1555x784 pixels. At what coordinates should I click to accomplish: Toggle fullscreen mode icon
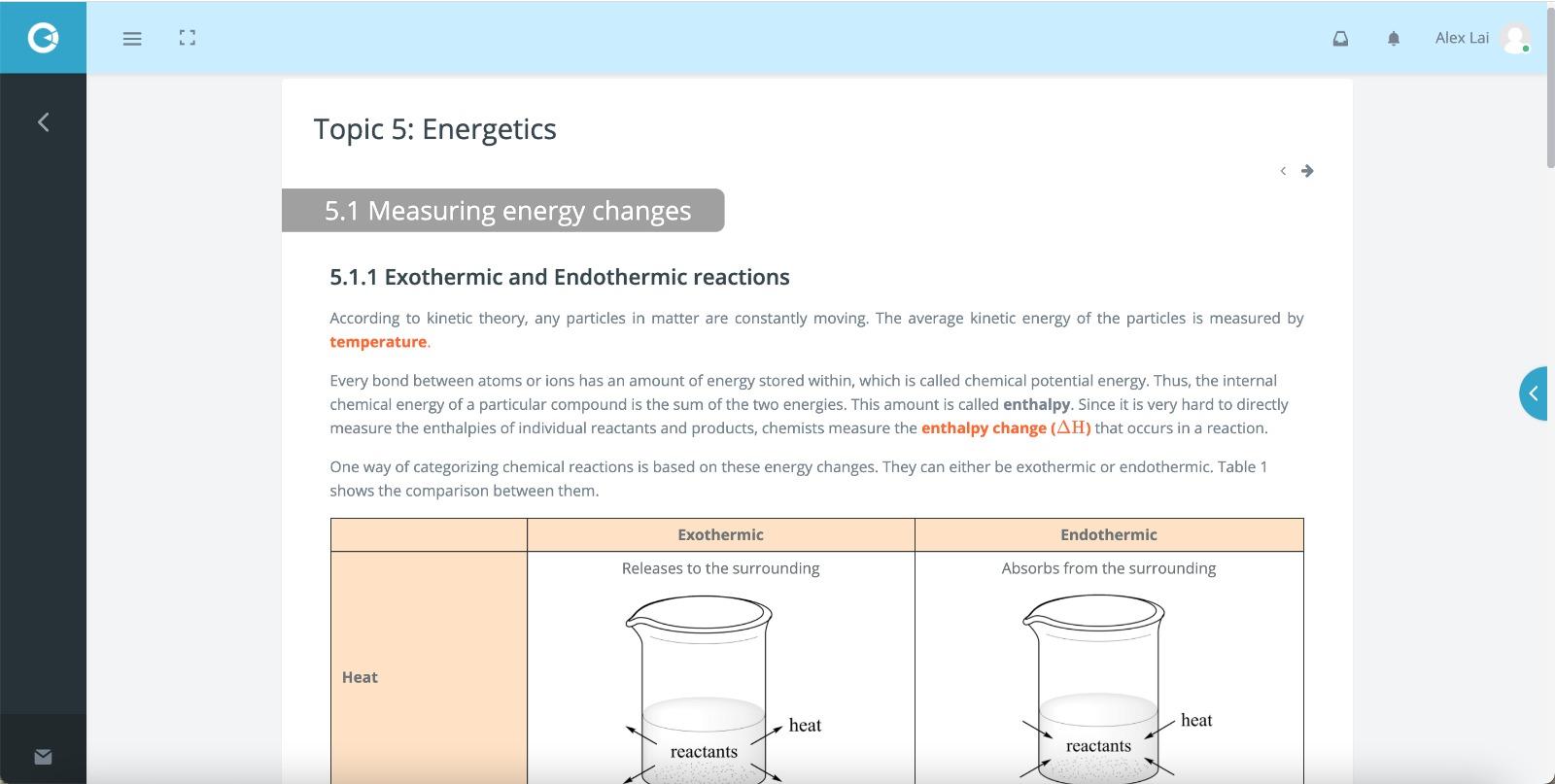pos(188,38)
